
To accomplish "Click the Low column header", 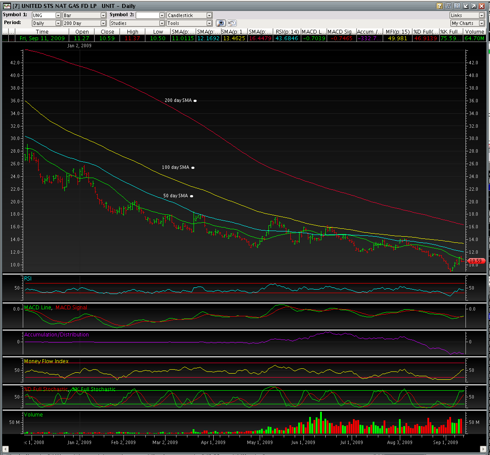I will pos(158,31).
